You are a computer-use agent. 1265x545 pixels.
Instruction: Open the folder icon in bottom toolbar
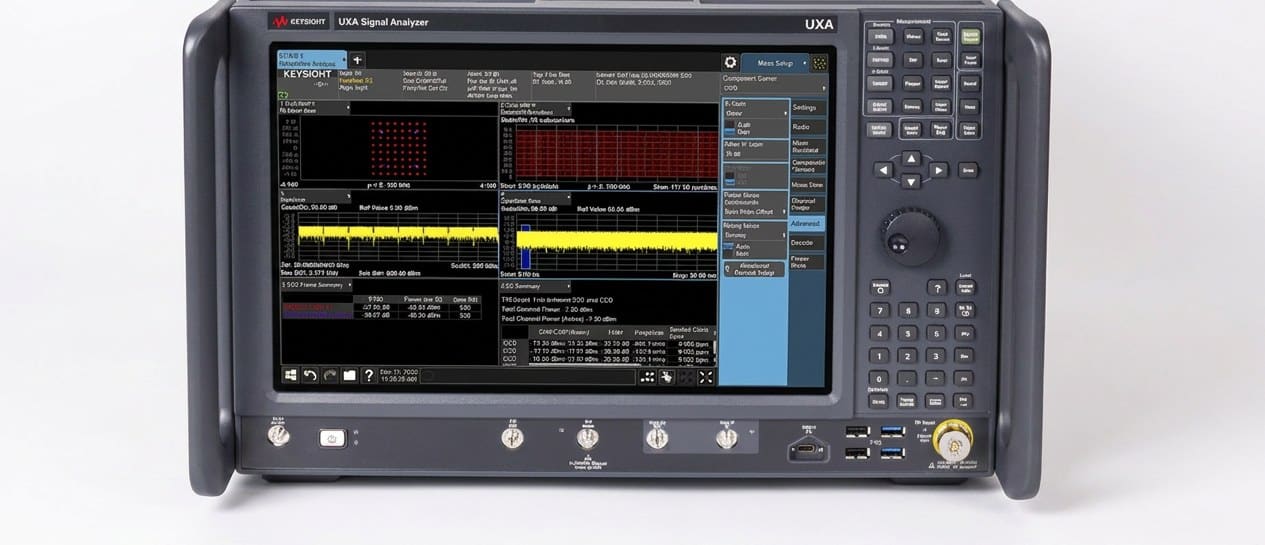[349, 376]
